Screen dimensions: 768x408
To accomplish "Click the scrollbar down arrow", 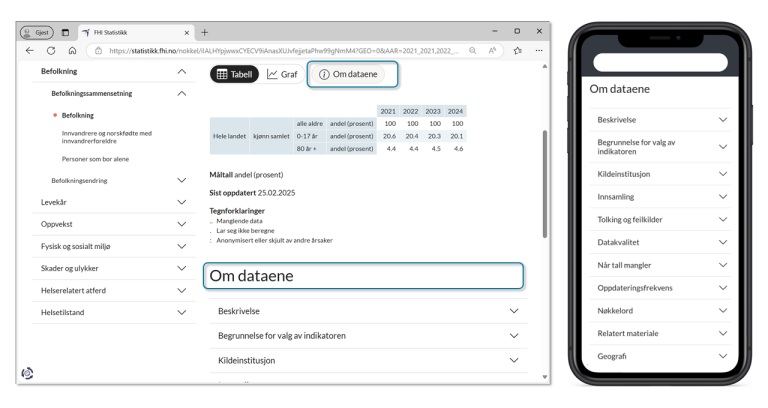I will [x=545, y=377].
